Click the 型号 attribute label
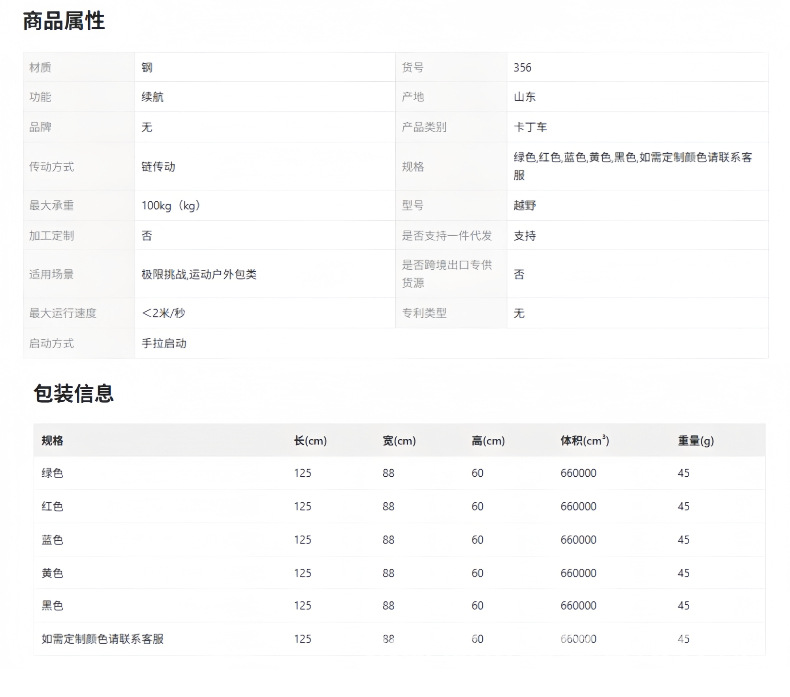This screenshot has height=697, width=790. (413, 205)
